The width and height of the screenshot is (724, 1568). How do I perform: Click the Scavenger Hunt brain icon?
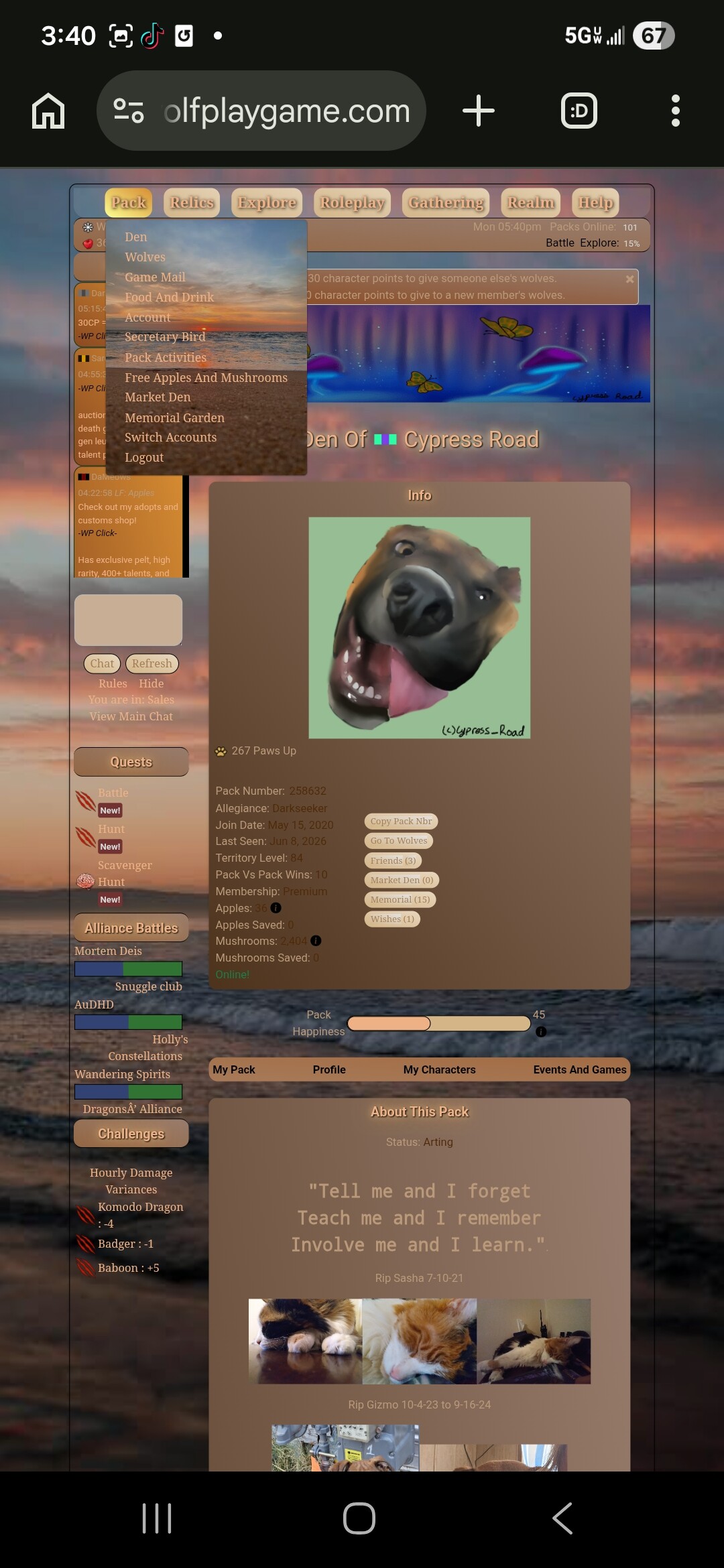pyautogui.click(x=85, y=881)
